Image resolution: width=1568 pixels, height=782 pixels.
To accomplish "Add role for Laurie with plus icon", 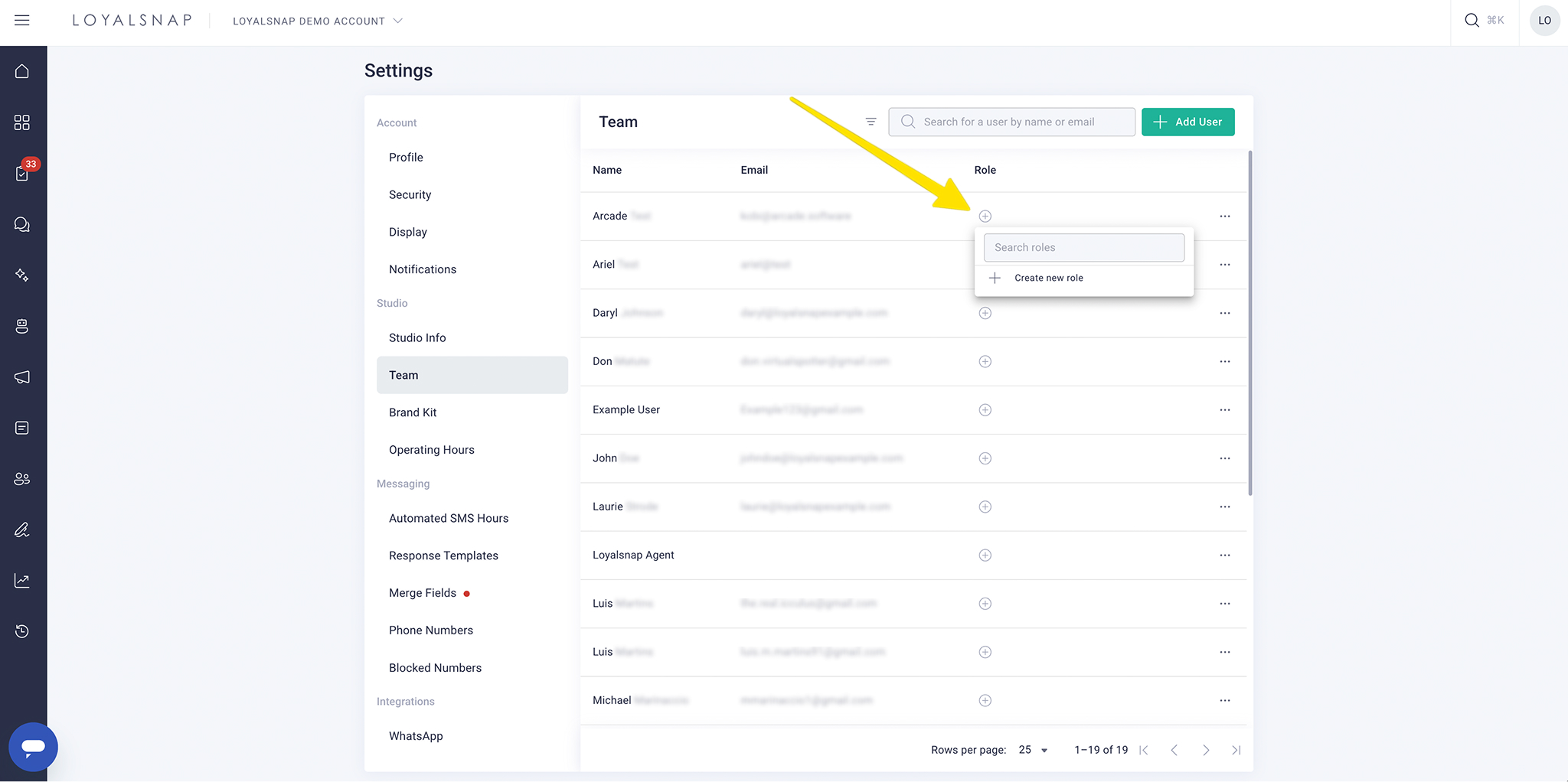I will click(x=985, y=507).
